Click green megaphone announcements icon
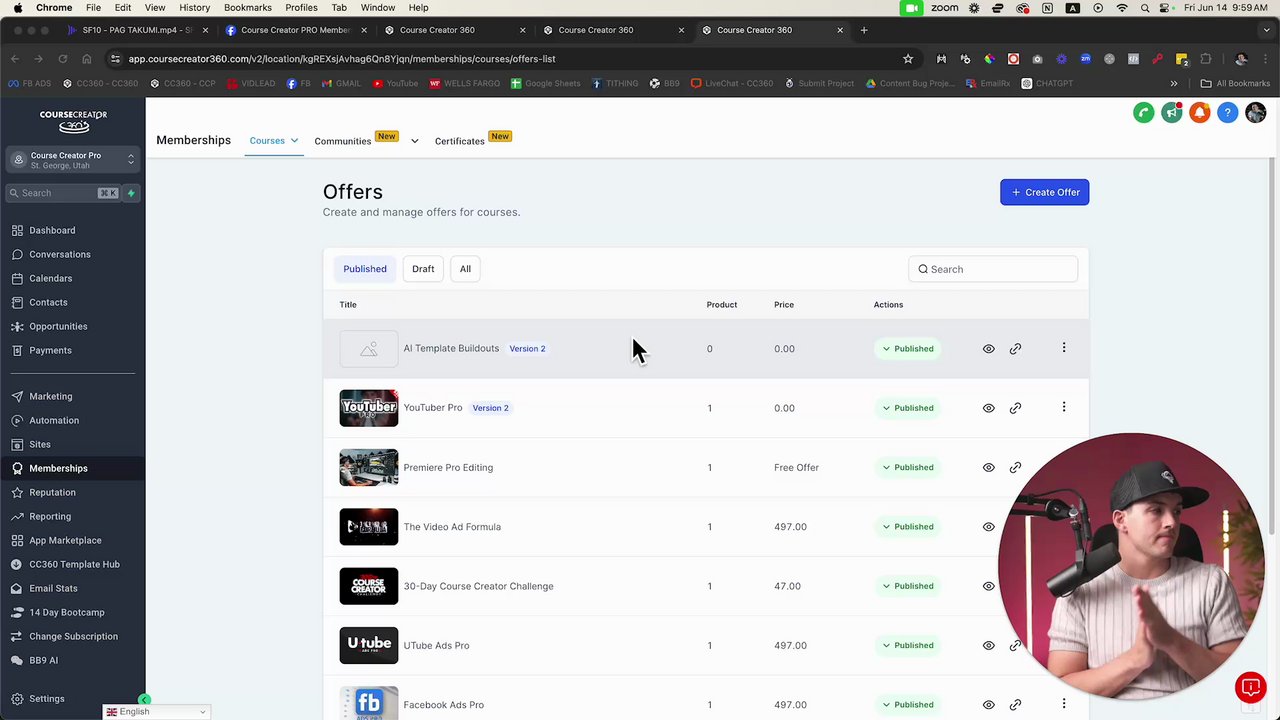This screenshot has height=720, width=1280. click(x=1172, y=113)
